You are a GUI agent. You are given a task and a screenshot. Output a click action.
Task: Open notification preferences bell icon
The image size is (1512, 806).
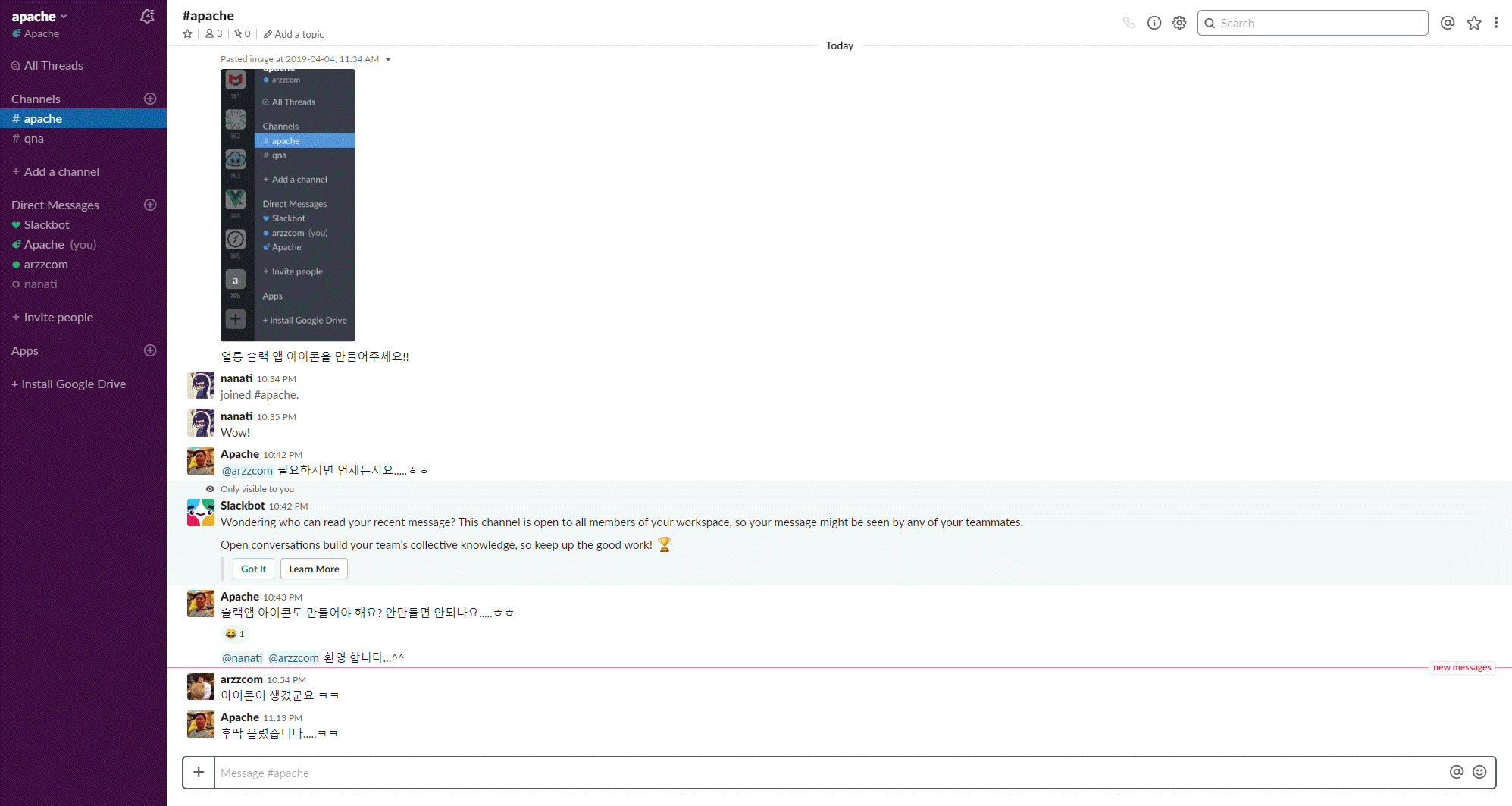(148, 16)
